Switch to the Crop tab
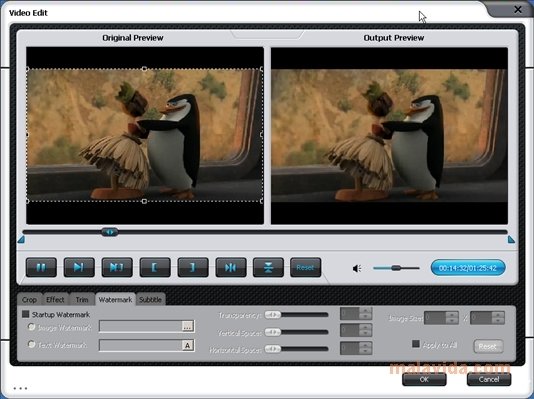 pos(29,300)
